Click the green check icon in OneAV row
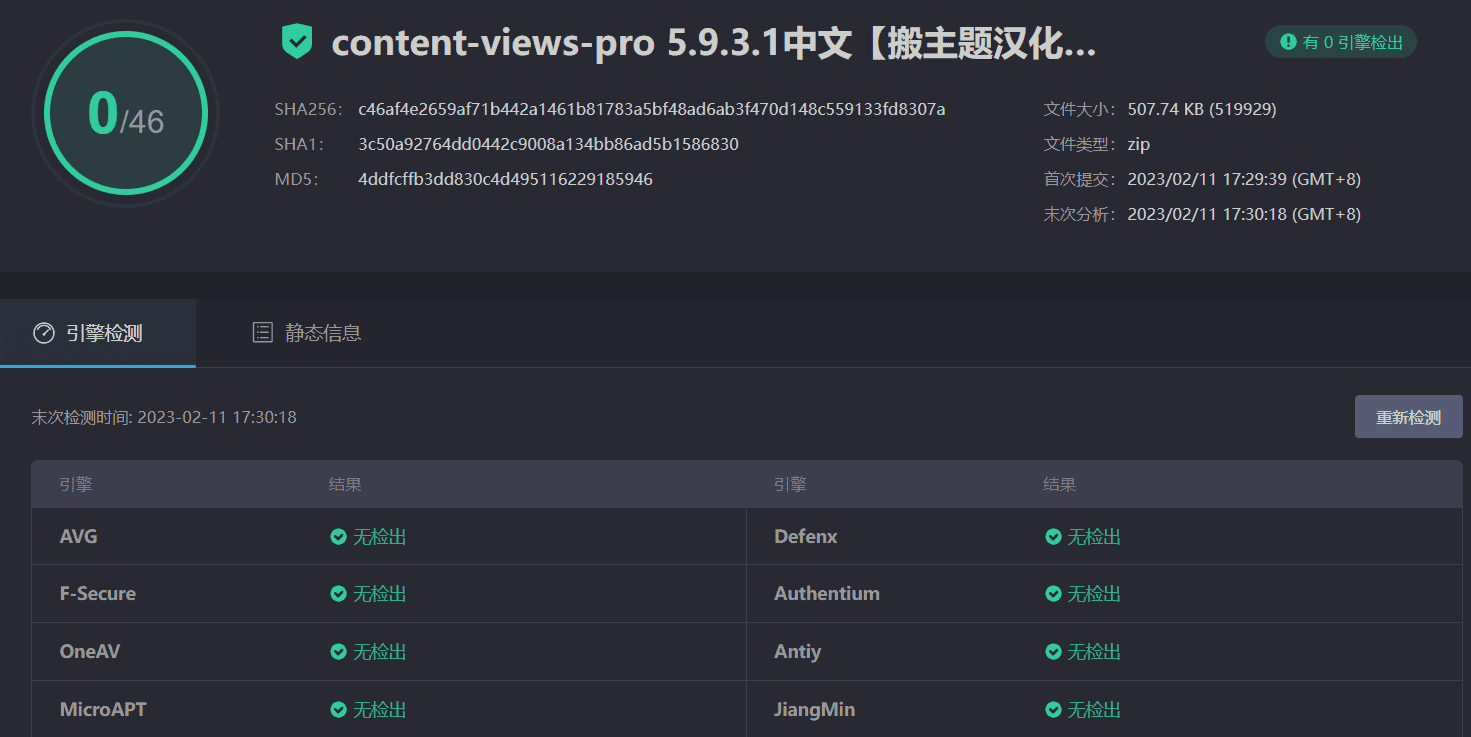Viewport: 1471px width, 737px height. (339, 652)
